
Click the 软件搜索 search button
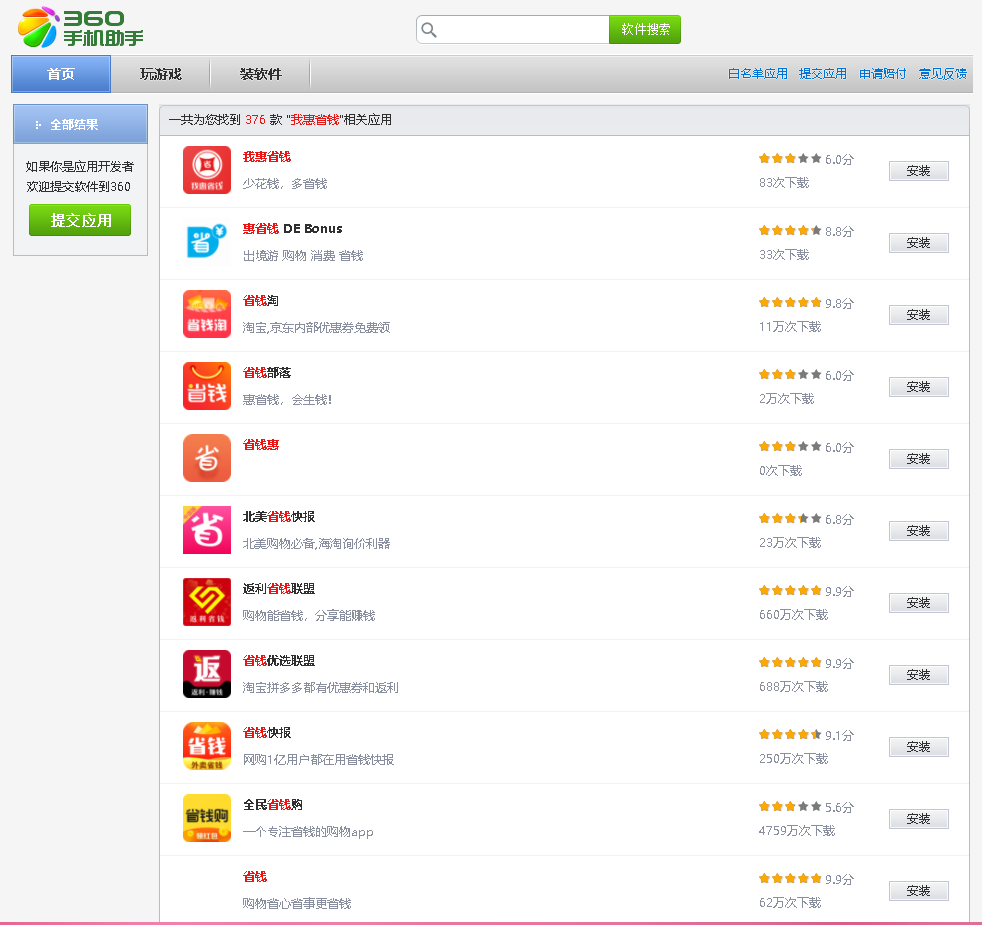[645, 29]
